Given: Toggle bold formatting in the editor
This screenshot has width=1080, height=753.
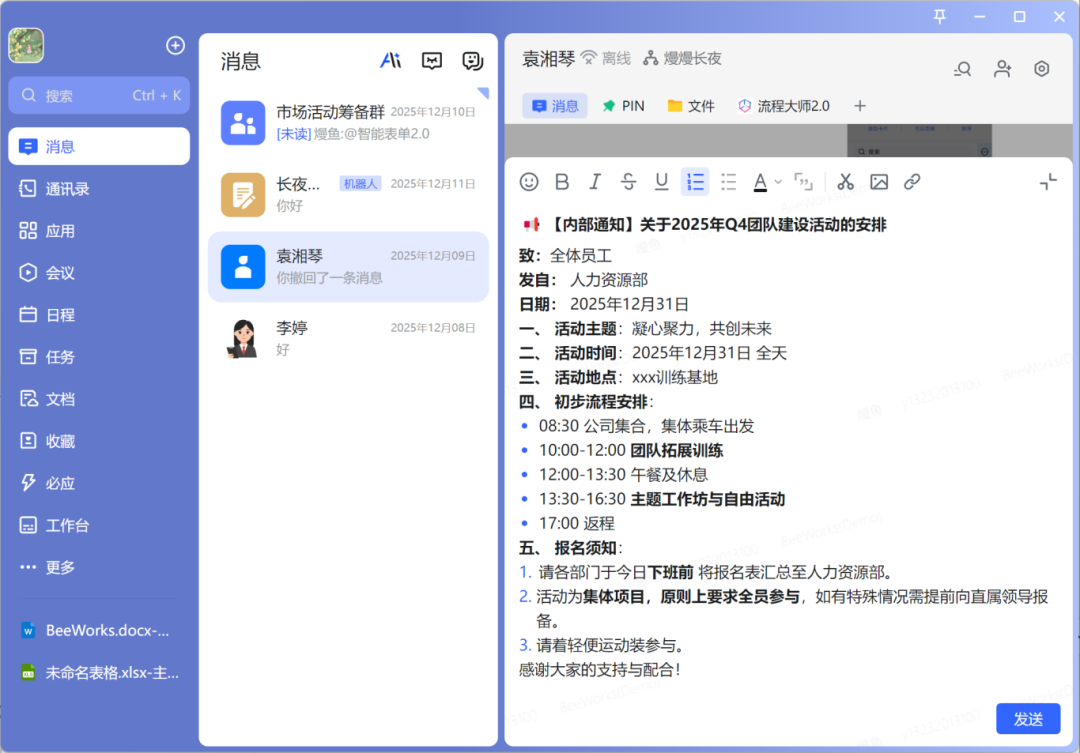Looking at the screenshot, I should 561,182.
